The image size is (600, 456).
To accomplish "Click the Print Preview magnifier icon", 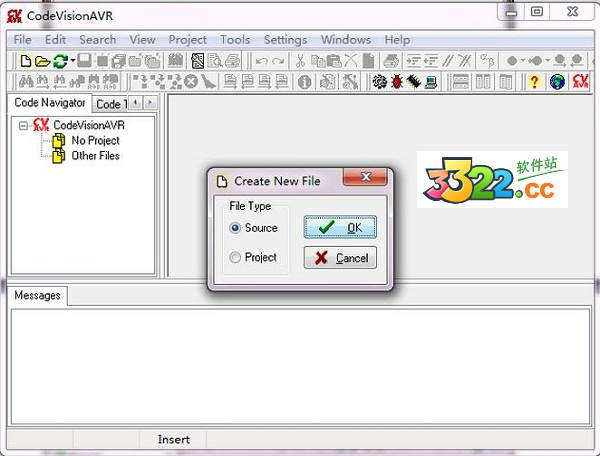I will tap(215, 61).
